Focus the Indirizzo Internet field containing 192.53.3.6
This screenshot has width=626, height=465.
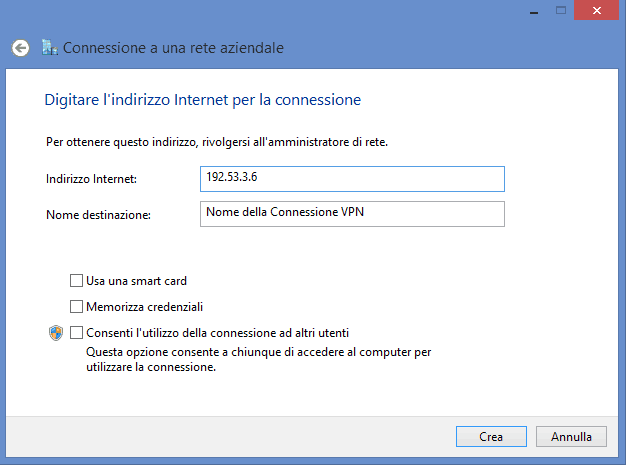(x=352, y=179)
